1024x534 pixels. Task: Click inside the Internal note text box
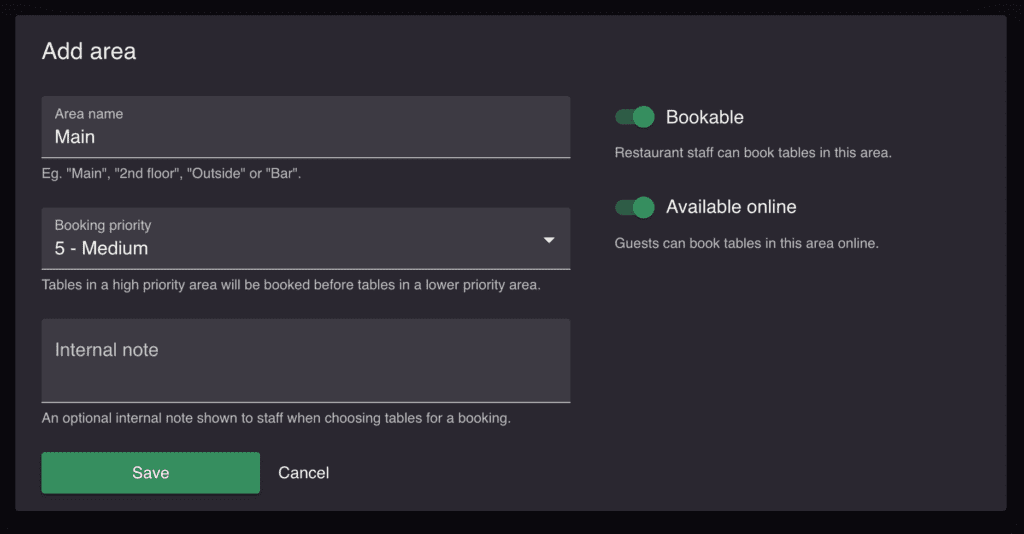coord(306,360)
